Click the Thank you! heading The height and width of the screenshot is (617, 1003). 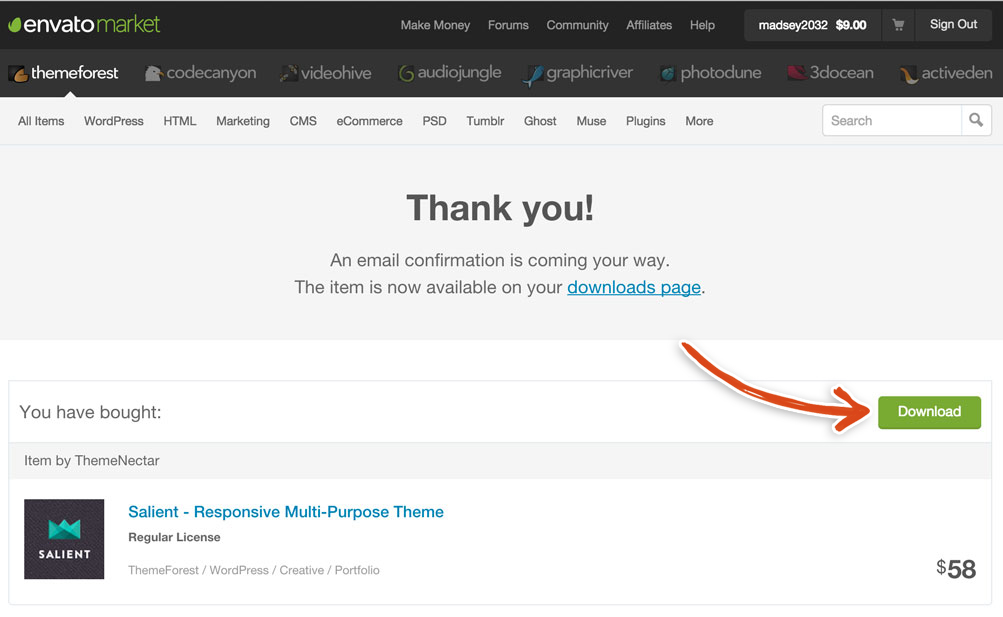point(500,208)
